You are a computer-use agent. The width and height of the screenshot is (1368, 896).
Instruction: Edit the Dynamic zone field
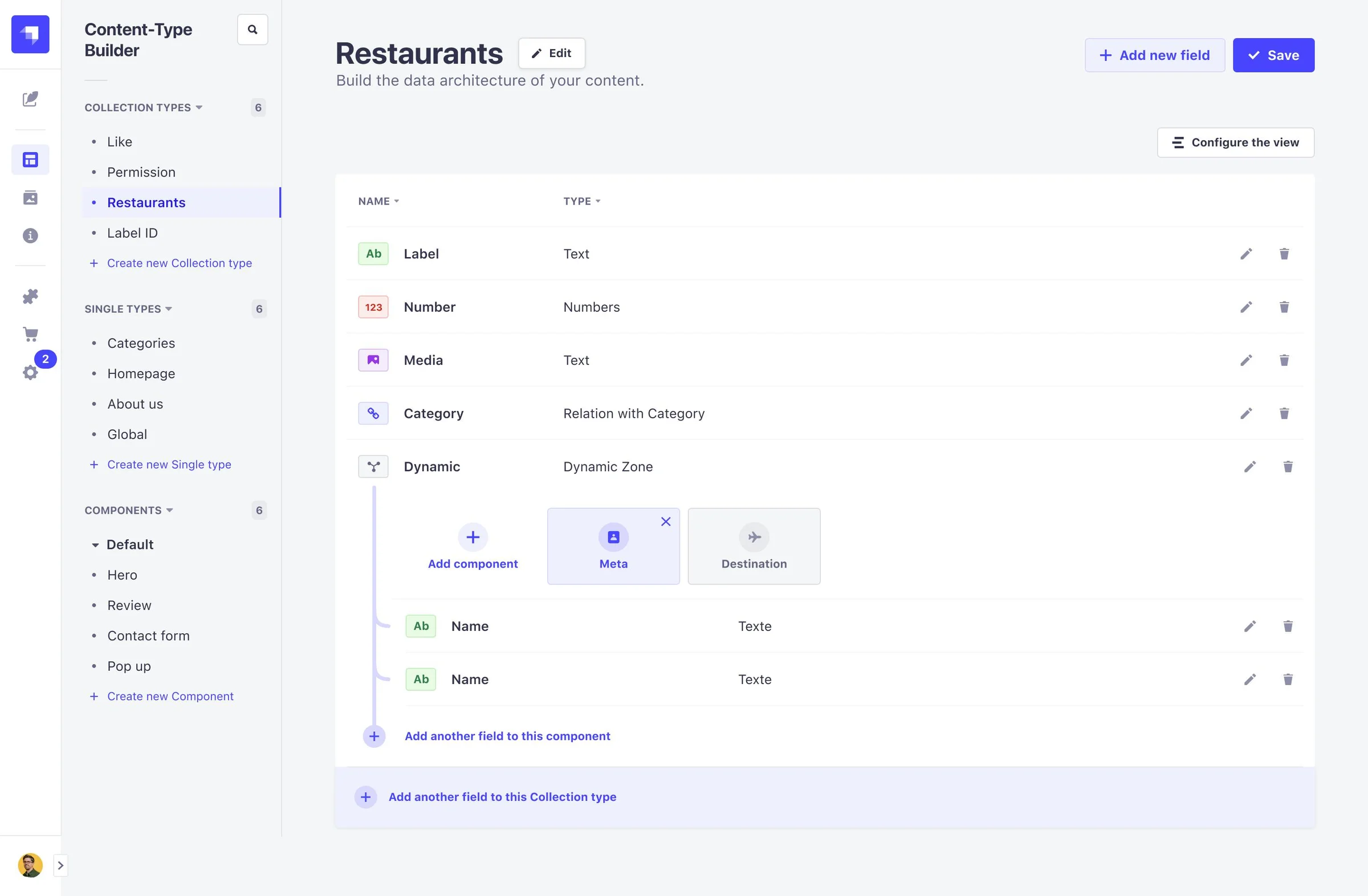tap(1249, 467)
